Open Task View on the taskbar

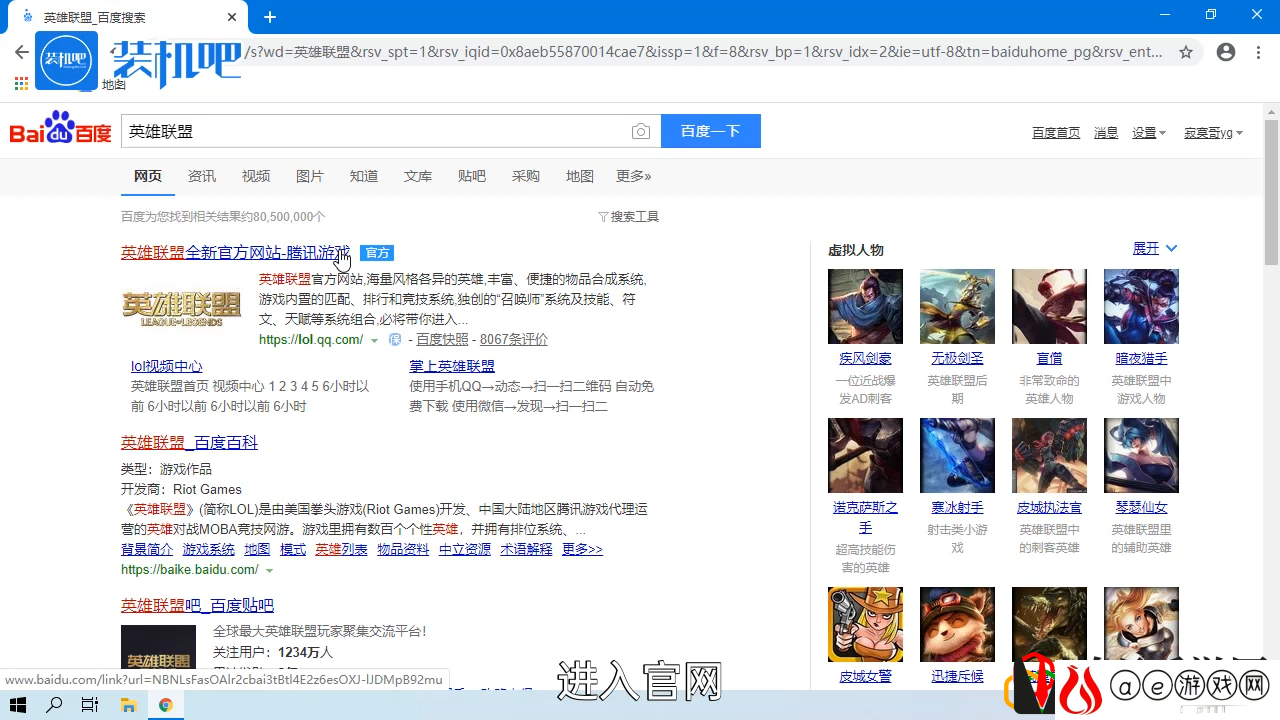click(x=90, y=705)
